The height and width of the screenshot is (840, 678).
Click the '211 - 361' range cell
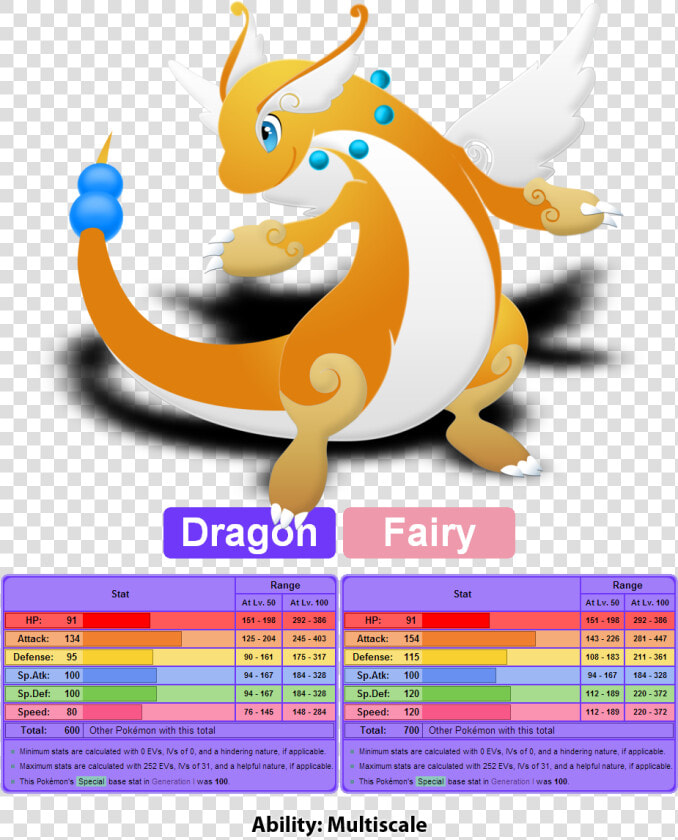tap(650, 657)
